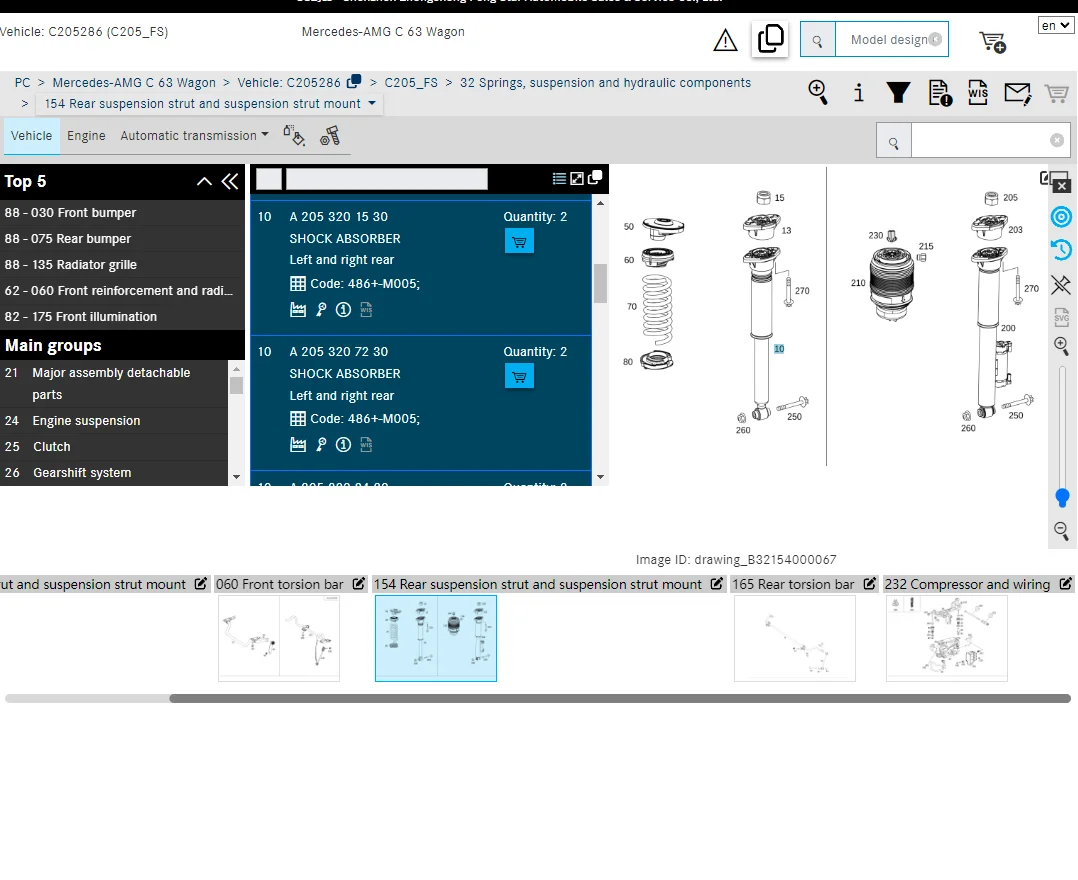
Task: Select 82 - 175 Front illumination
Action: point(122,317)
